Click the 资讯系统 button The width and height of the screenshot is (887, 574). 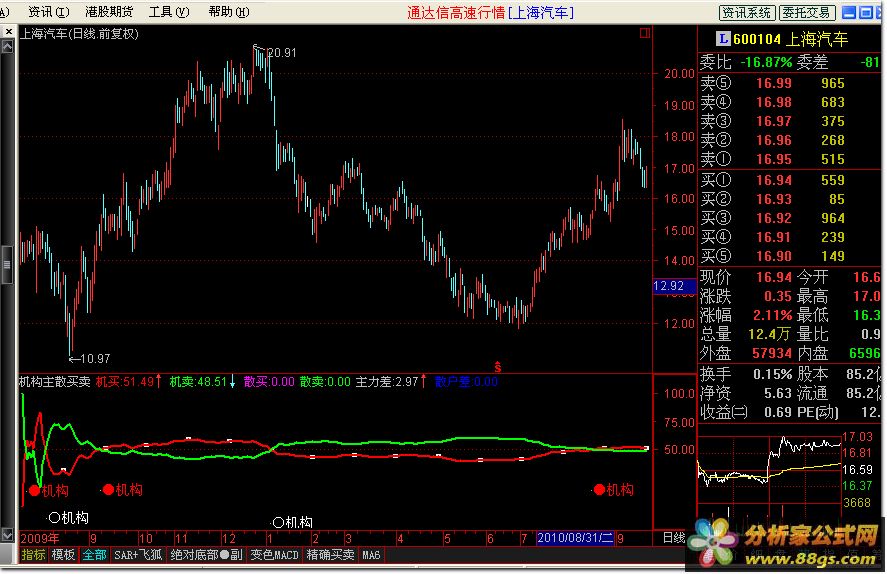(747, 12)
